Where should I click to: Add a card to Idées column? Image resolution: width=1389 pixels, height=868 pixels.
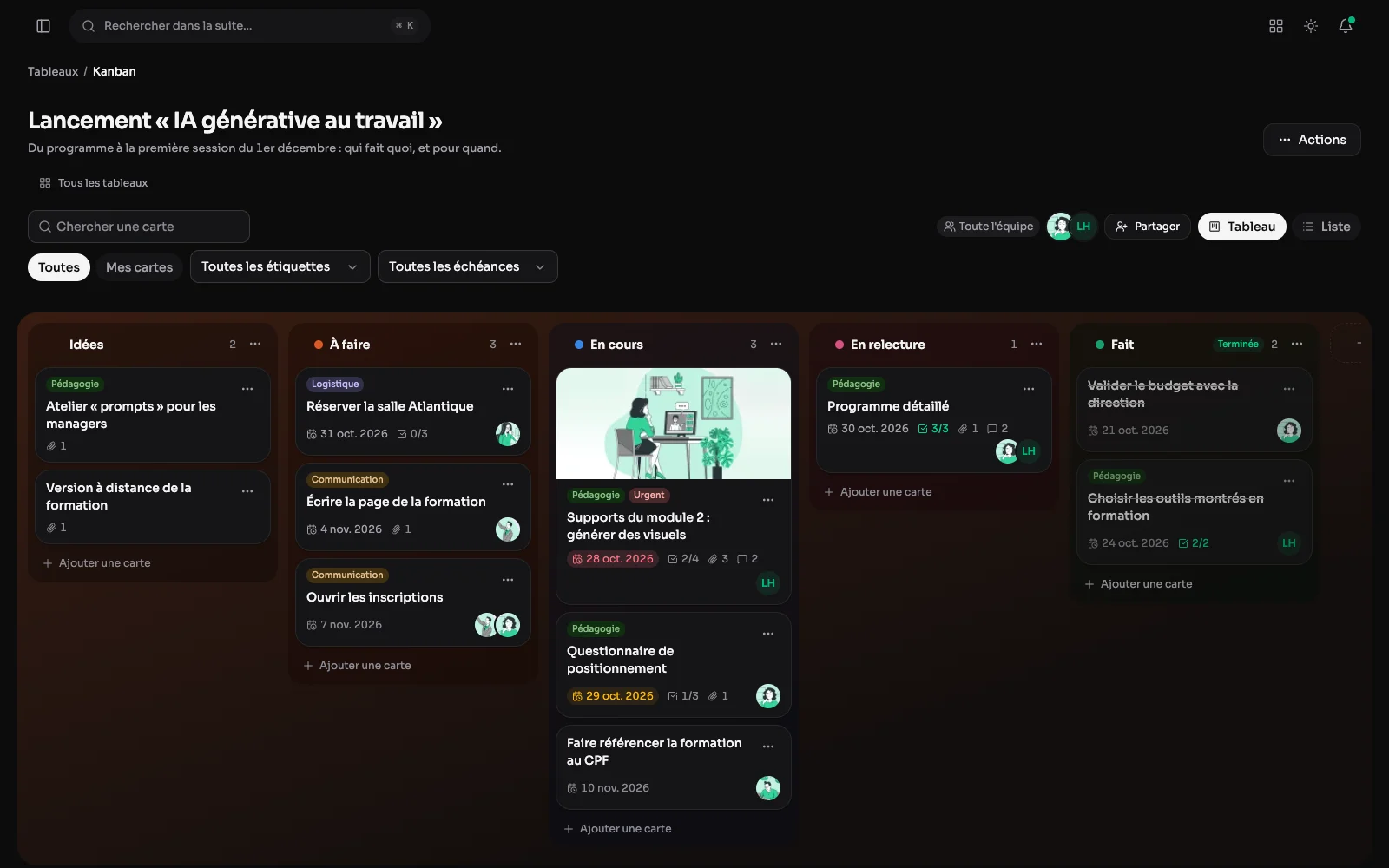pos(97,563)
